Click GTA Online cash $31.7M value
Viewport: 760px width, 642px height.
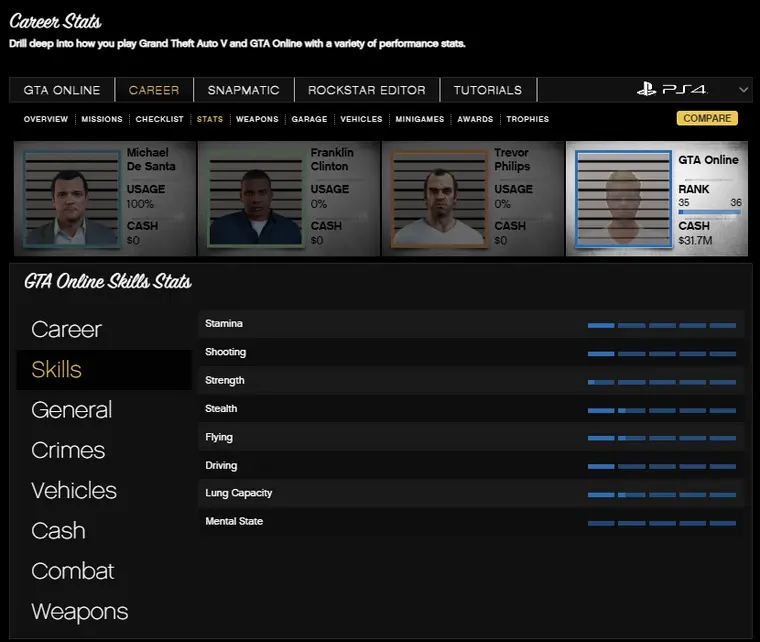tap(695, 240)
